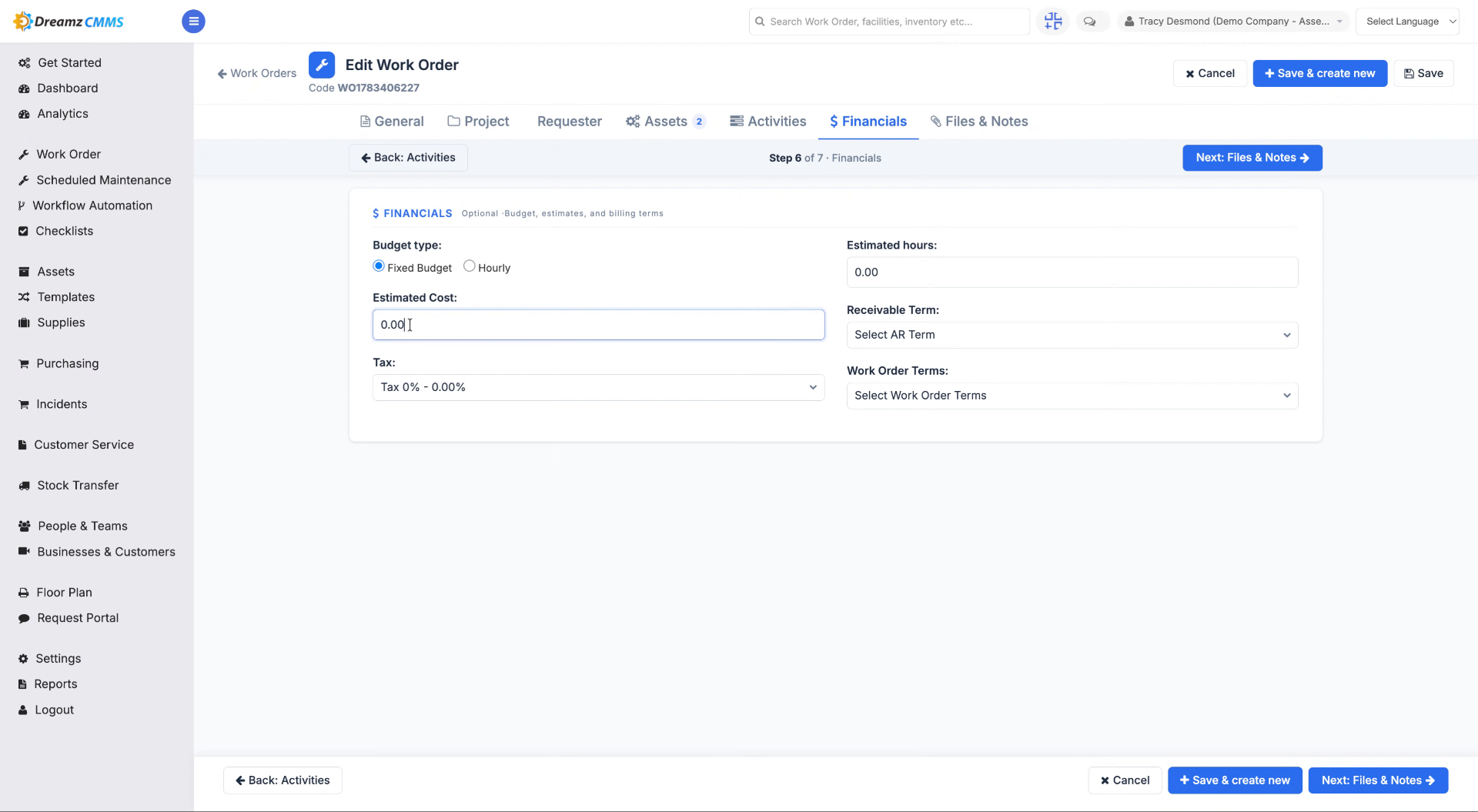Collapse sidebar with the hamburger menu icon

[x=193, y=22]
